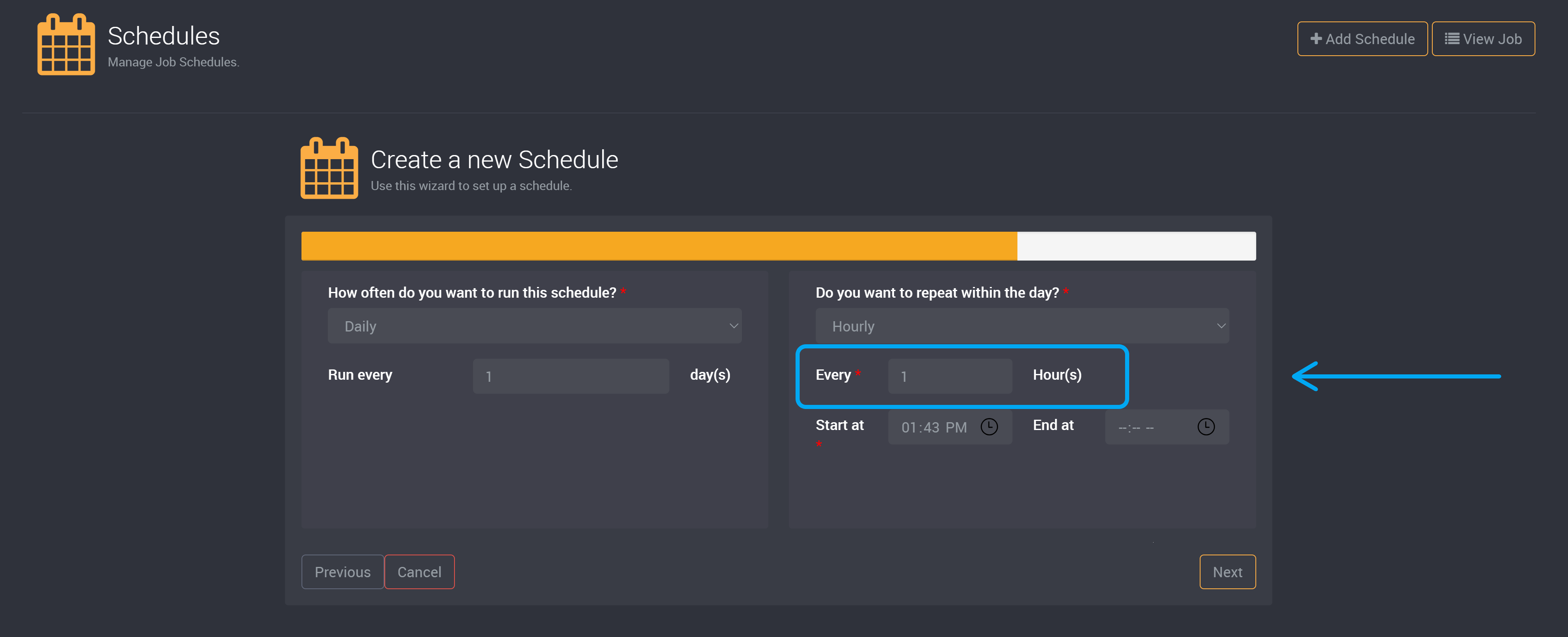
Task: Click the Schedules calendar icon in header
Action: click(x=66, y=45)
